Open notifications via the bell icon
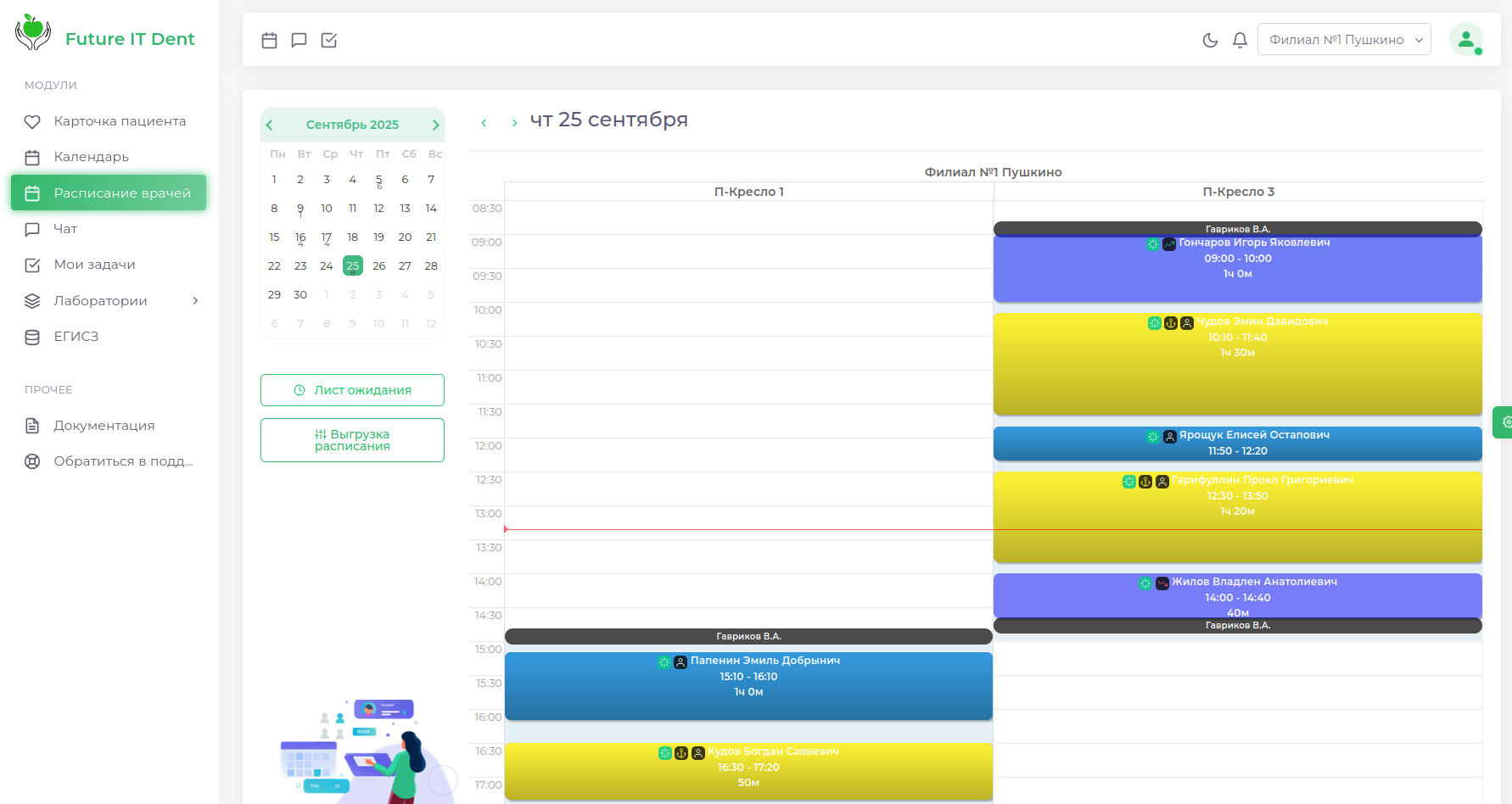 tap(1240, 40)
